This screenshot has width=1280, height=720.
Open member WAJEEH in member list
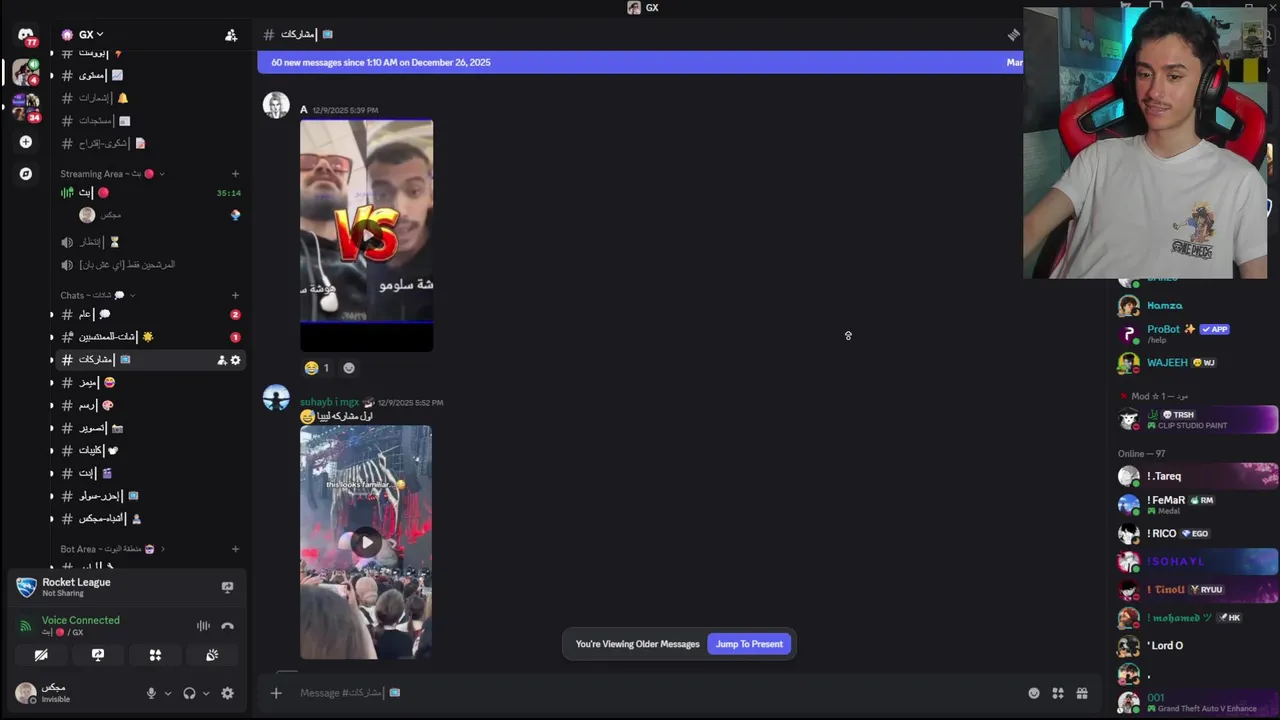click(1196, 363)
